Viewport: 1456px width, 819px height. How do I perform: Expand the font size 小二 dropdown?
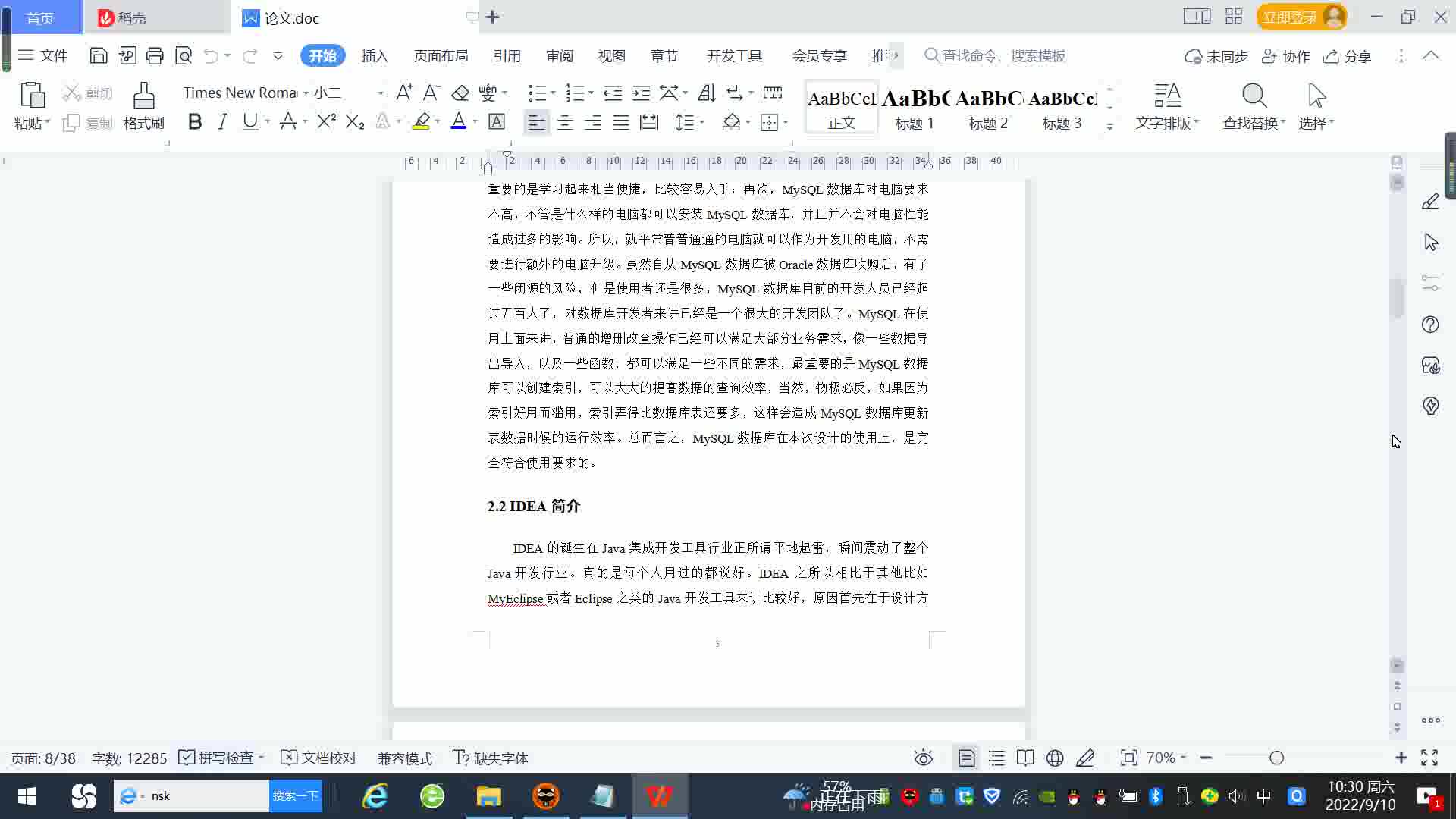[380, 93]
